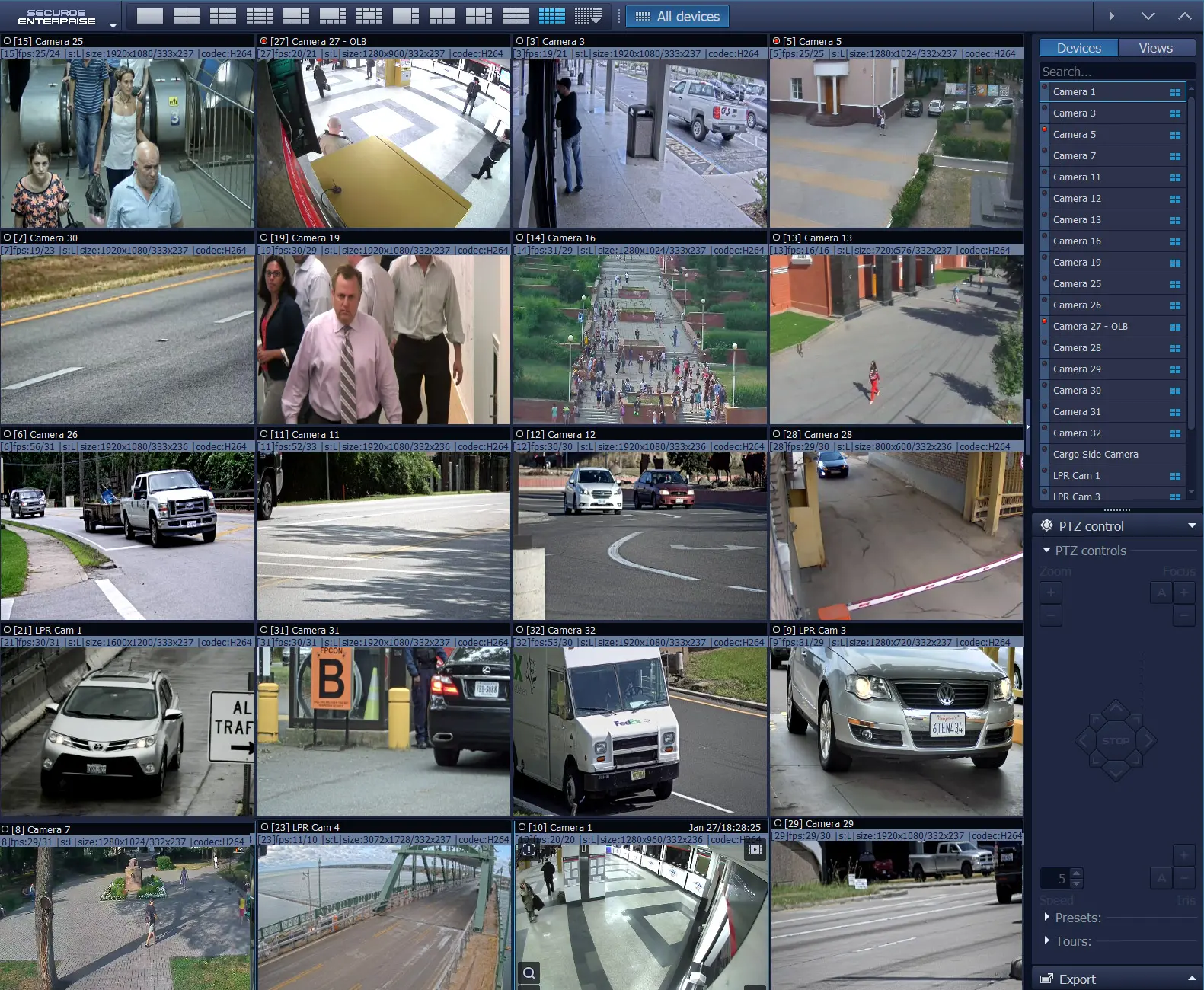
Task: Click the highlighted blue grid layout icon
Action: pyautogui.click(x=552, y=16)
